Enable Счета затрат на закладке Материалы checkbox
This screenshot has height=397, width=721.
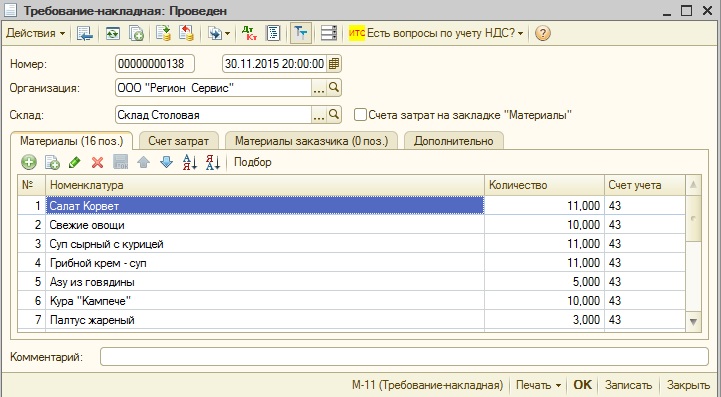tap(360, 115)
